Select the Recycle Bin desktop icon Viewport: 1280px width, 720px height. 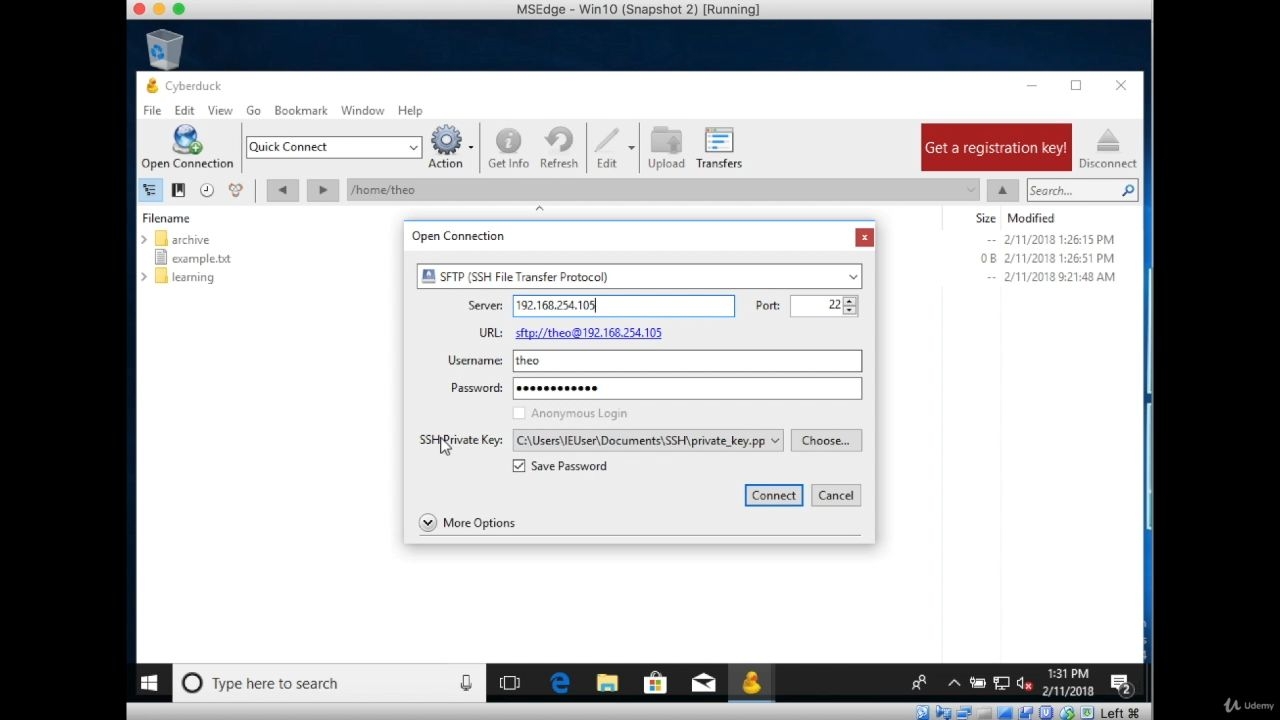[164, 49]
